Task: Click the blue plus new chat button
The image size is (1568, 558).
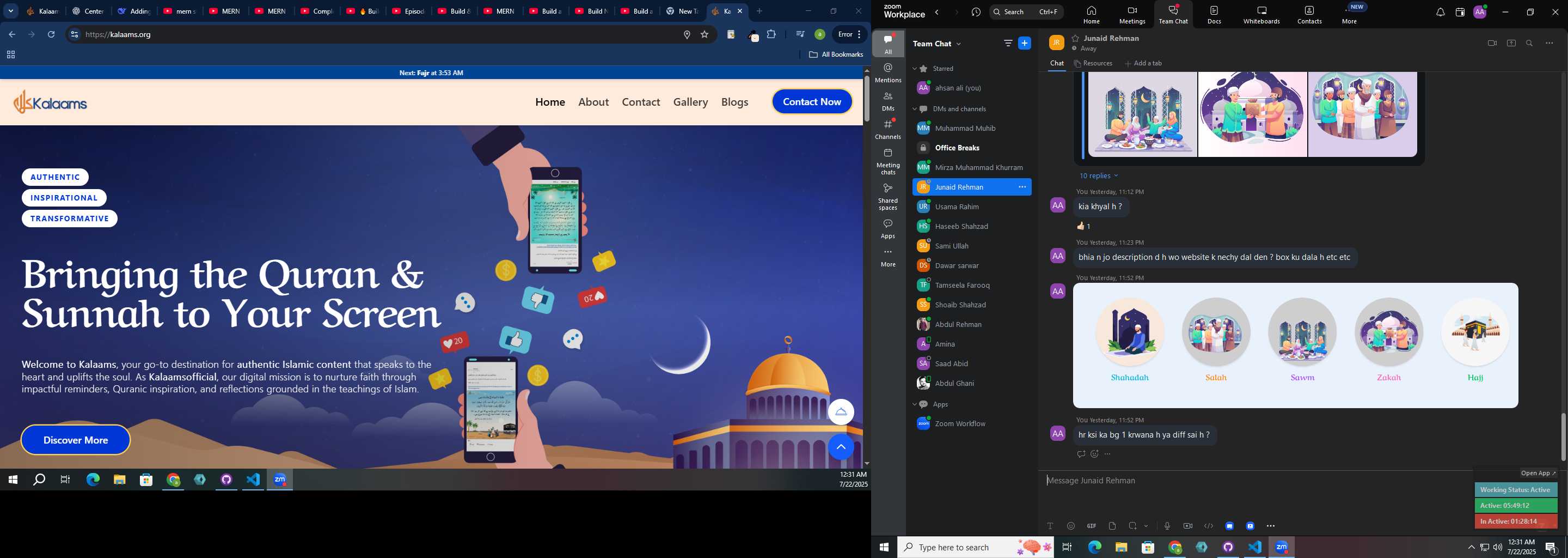Action: point(1025,43)
